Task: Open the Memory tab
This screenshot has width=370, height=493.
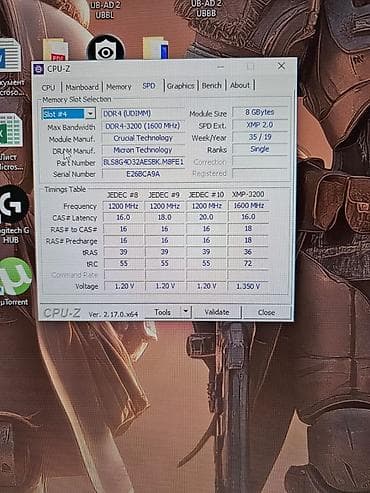Action: click(119, 87)
